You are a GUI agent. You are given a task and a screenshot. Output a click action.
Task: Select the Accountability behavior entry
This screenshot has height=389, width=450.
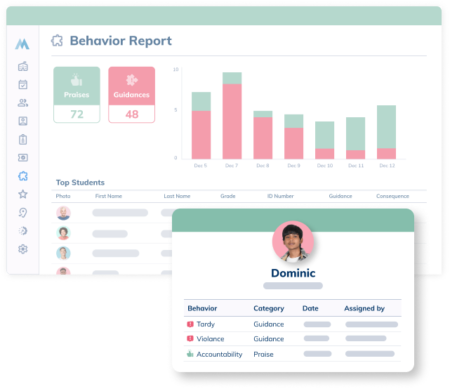pos(219,354)
